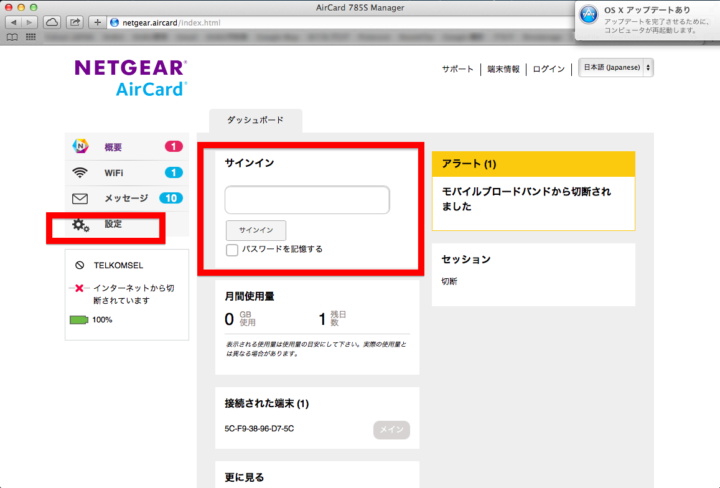Click the 100% battery percentage

tap(102, 320)
